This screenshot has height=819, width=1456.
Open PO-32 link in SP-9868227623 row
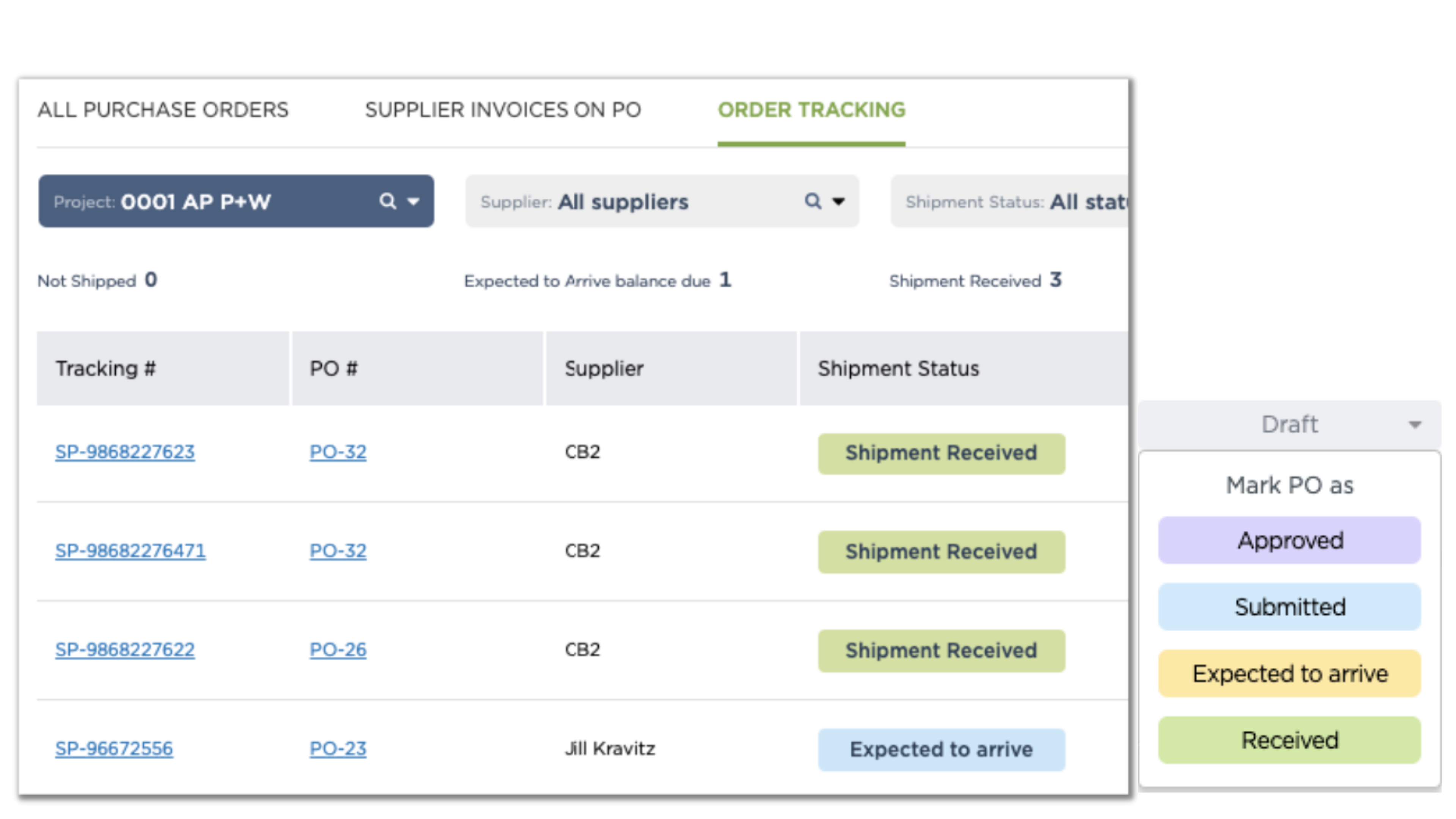338,452
